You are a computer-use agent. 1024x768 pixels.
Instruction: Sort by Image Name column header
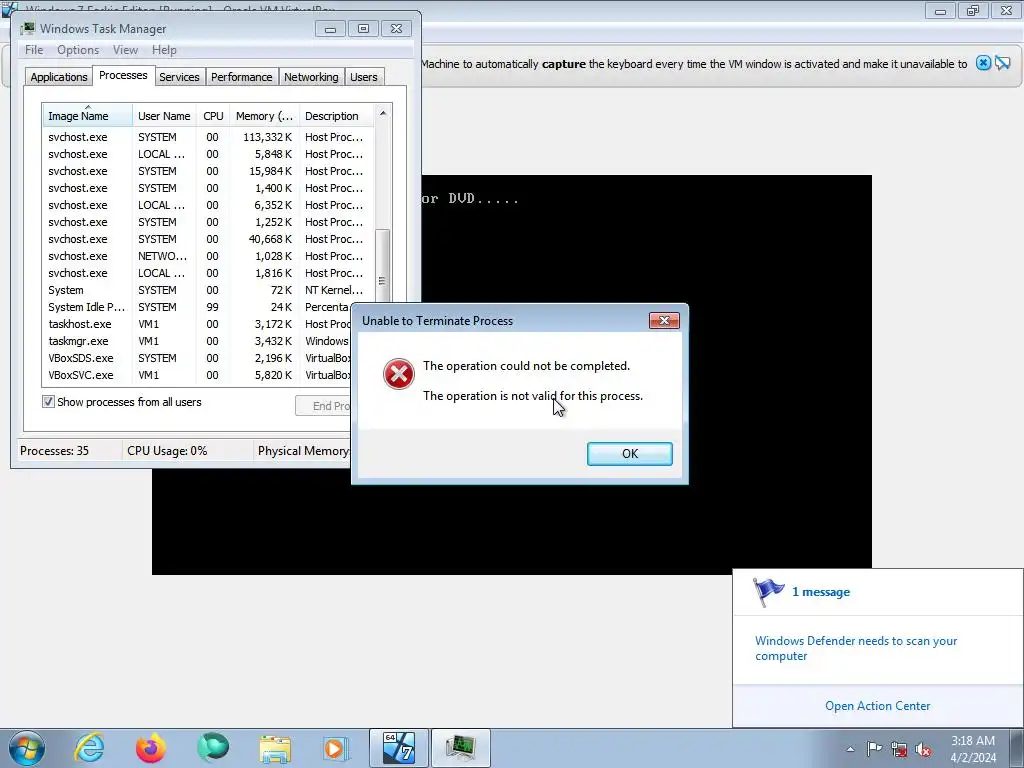[x=88, y=116]
